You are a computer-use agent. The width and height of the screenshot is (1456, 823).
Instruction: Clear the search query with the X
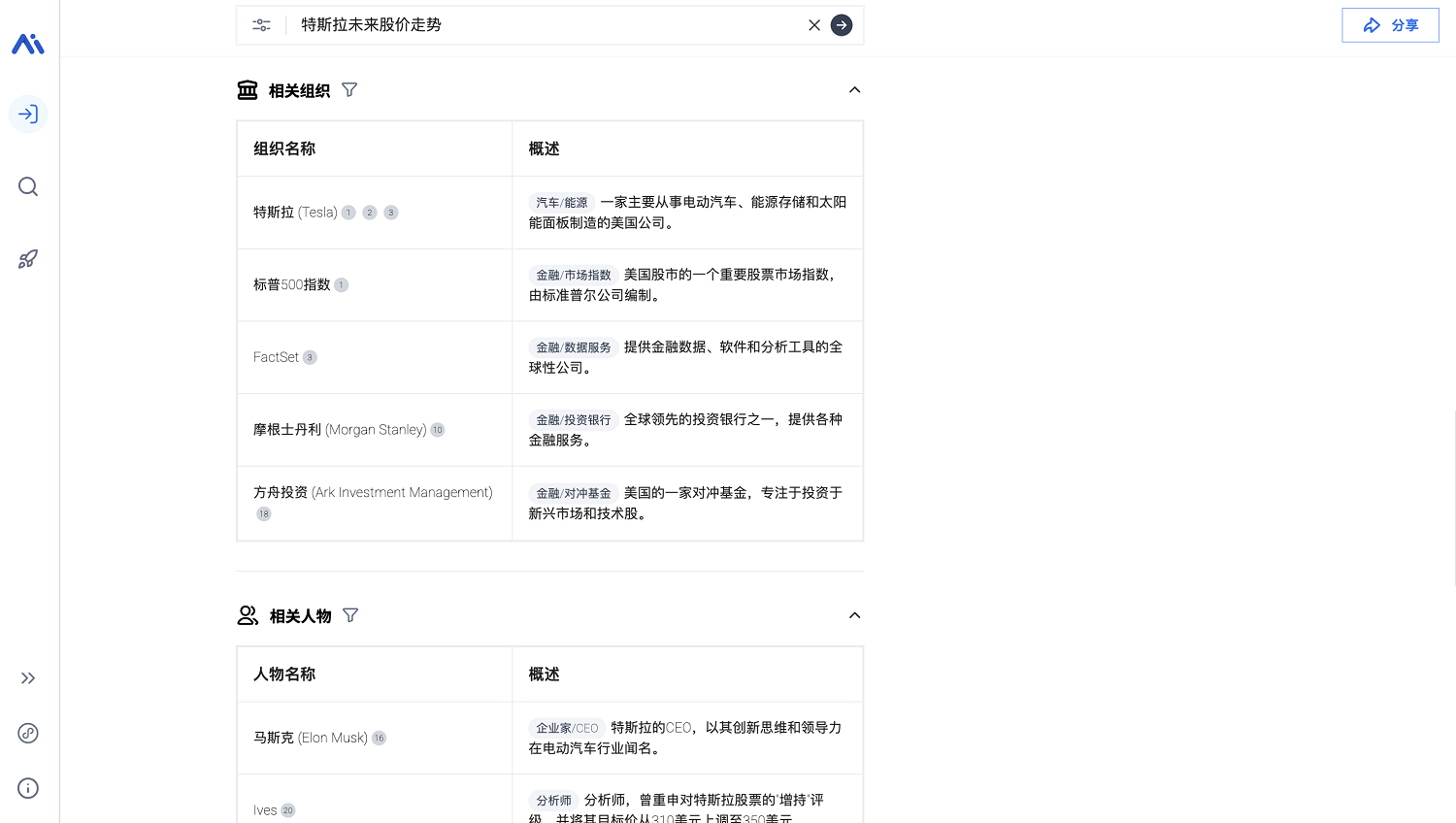814,25
